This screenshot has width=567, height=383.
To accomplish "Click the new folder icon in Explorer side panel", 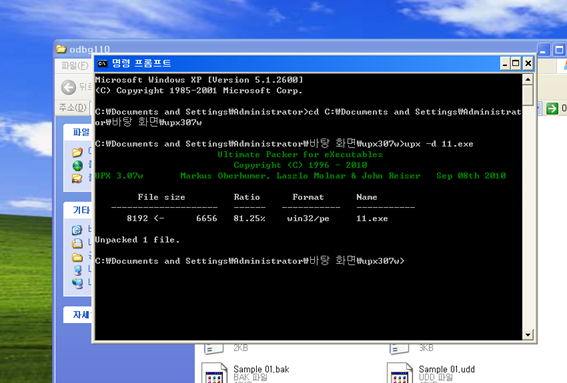I will pyautogui.click(x=77, y=152).
